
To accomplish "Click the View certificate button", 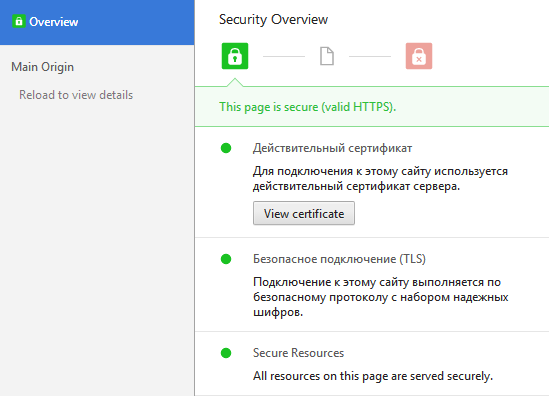I will coord(304,213).
